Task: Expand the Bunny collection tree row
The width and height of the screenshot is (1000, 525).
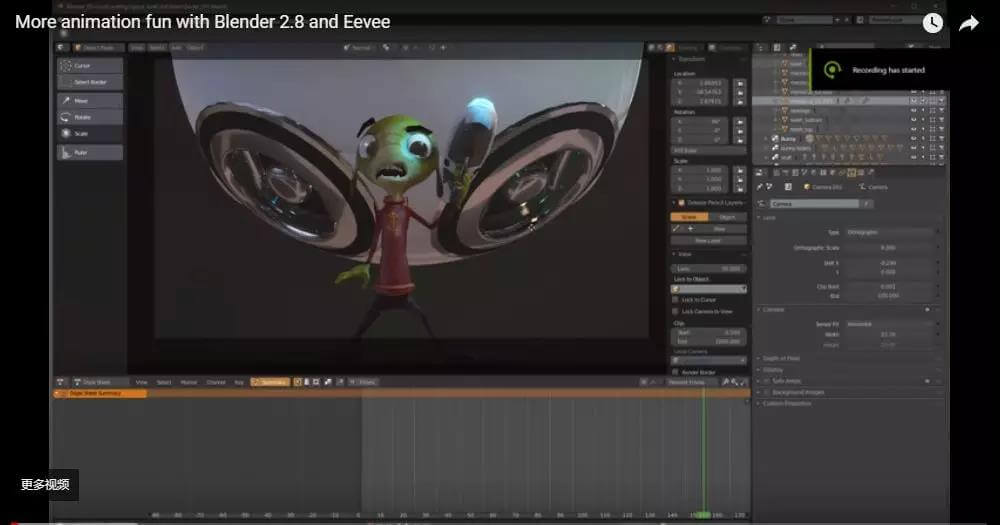Action: [x=767, y=138]
